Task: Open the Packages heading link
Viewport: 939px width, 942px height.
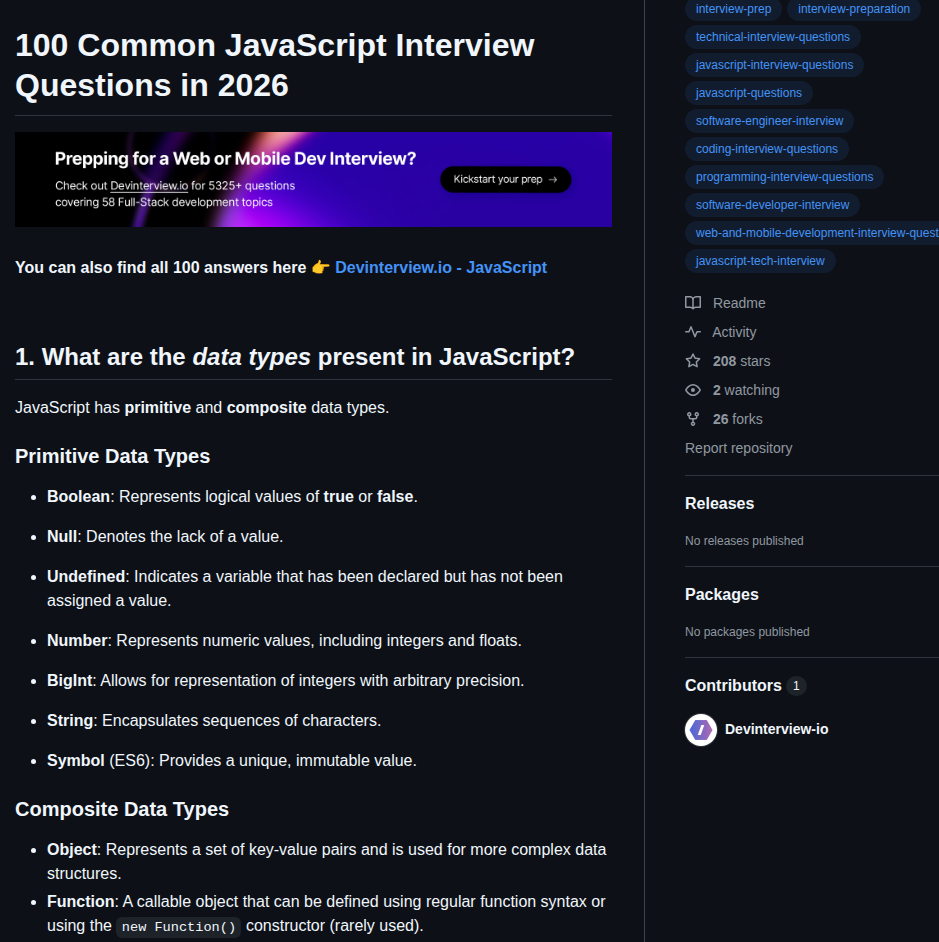Action: point(722,594)
